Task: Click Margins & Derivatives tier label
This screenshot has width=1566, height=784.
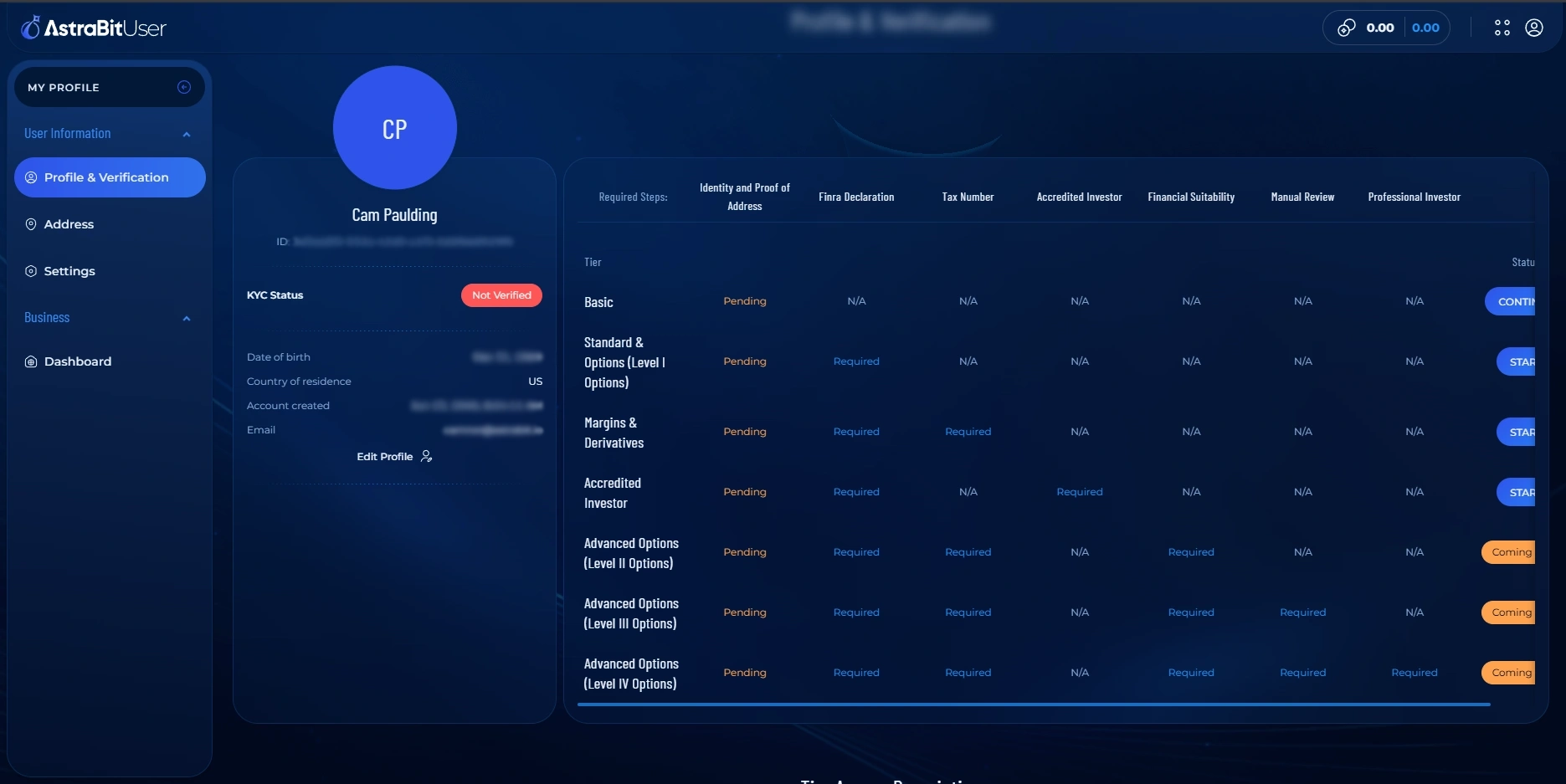Action: point(614,433)
